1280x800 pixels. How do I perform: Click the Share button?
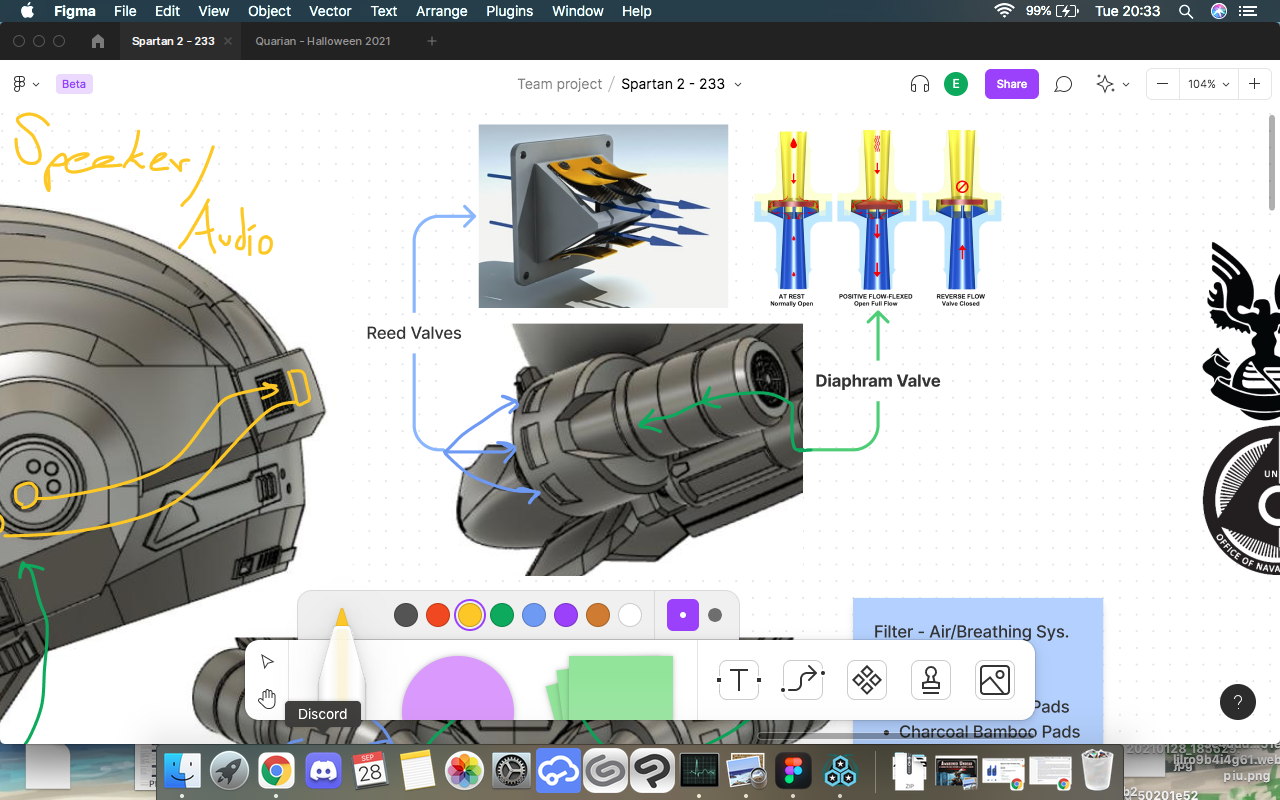point(1011,84)
